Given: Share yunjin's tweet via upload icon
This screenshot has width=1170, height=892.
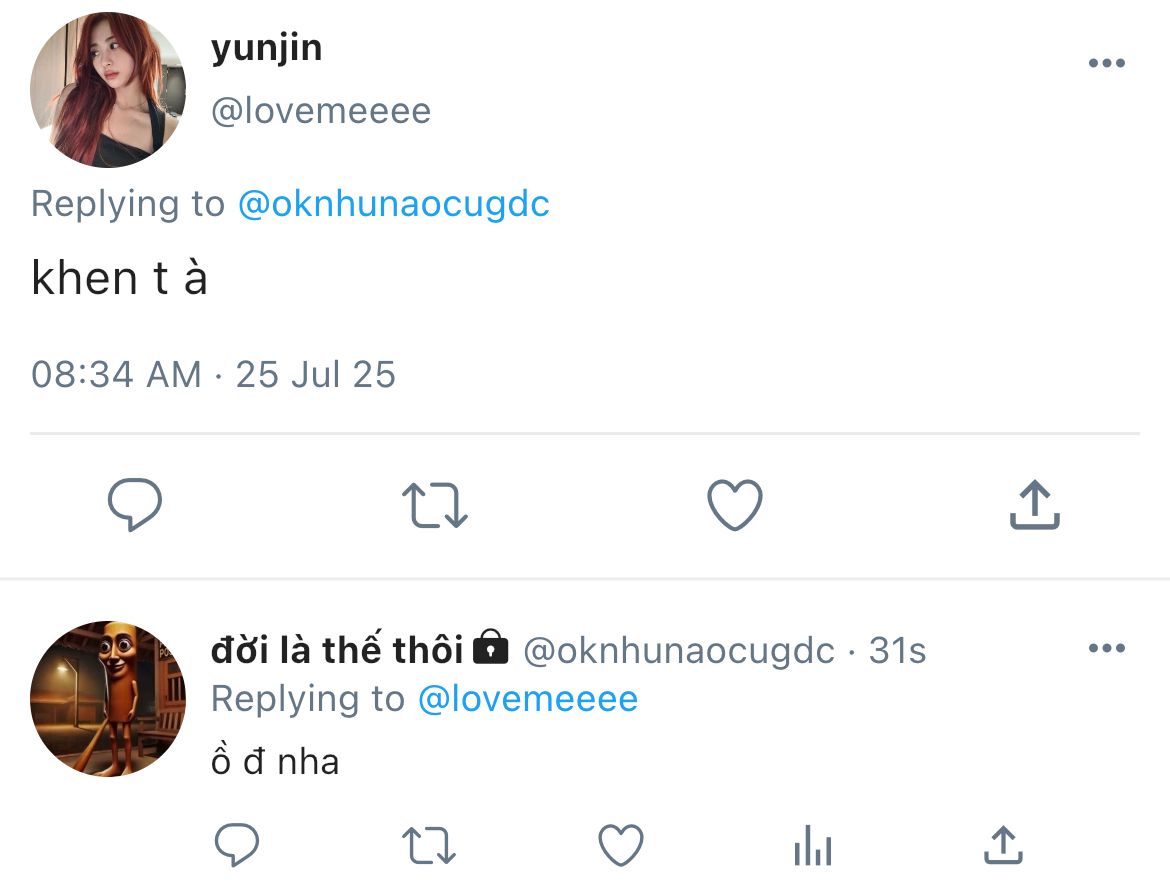Looking at the screenshot, I should point(1035,505).
